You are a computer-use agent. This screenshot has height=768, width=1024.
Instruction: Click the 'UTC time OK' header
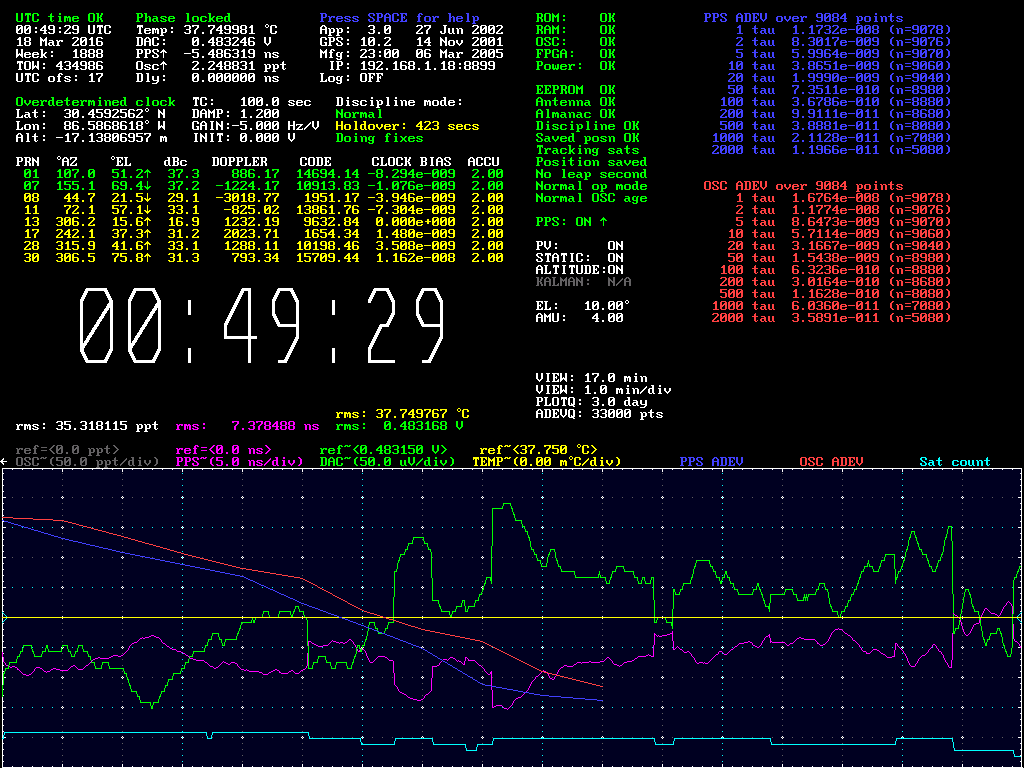[59, 18]
